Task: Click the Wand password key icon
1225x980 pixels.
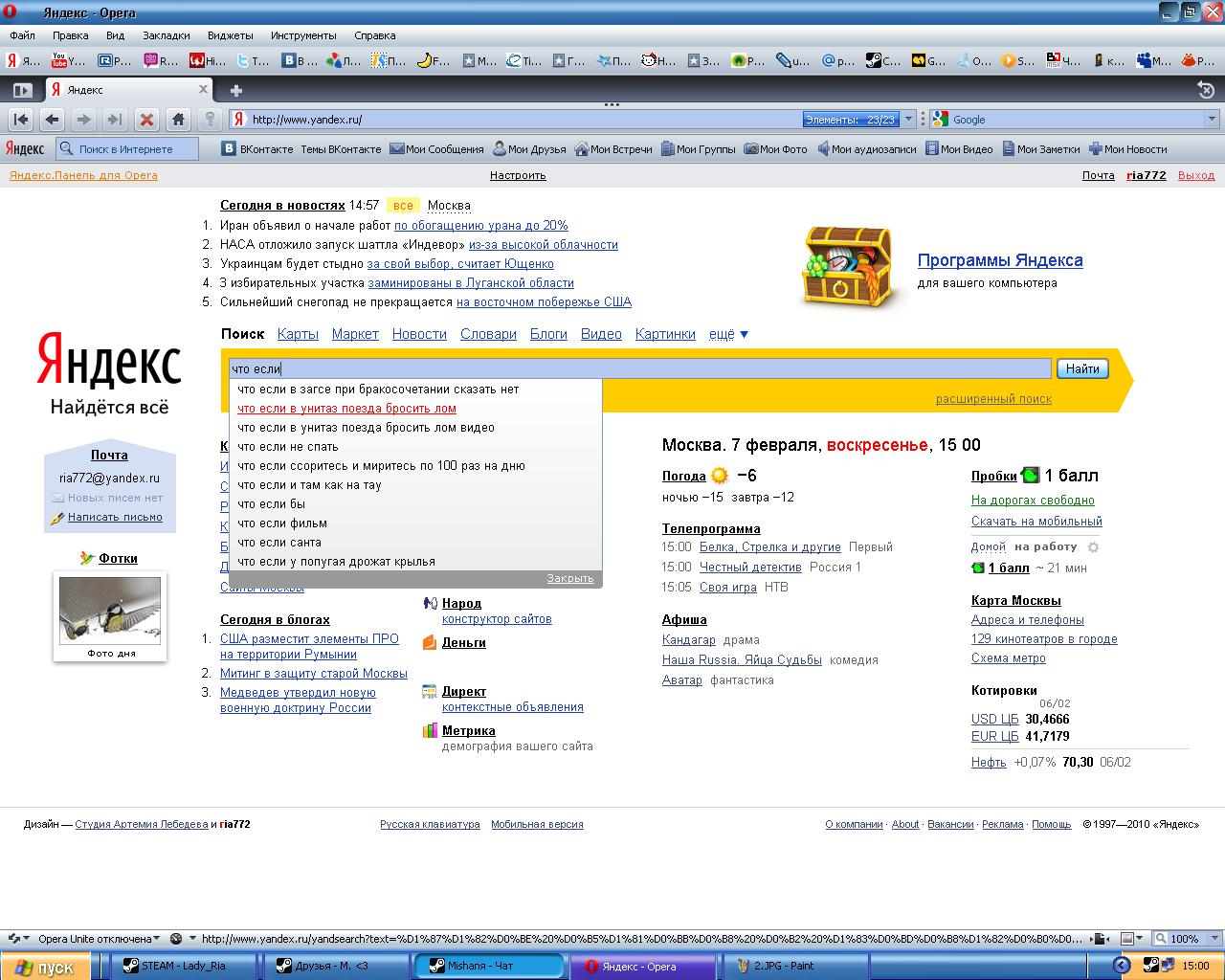Action: coord(210,120)
